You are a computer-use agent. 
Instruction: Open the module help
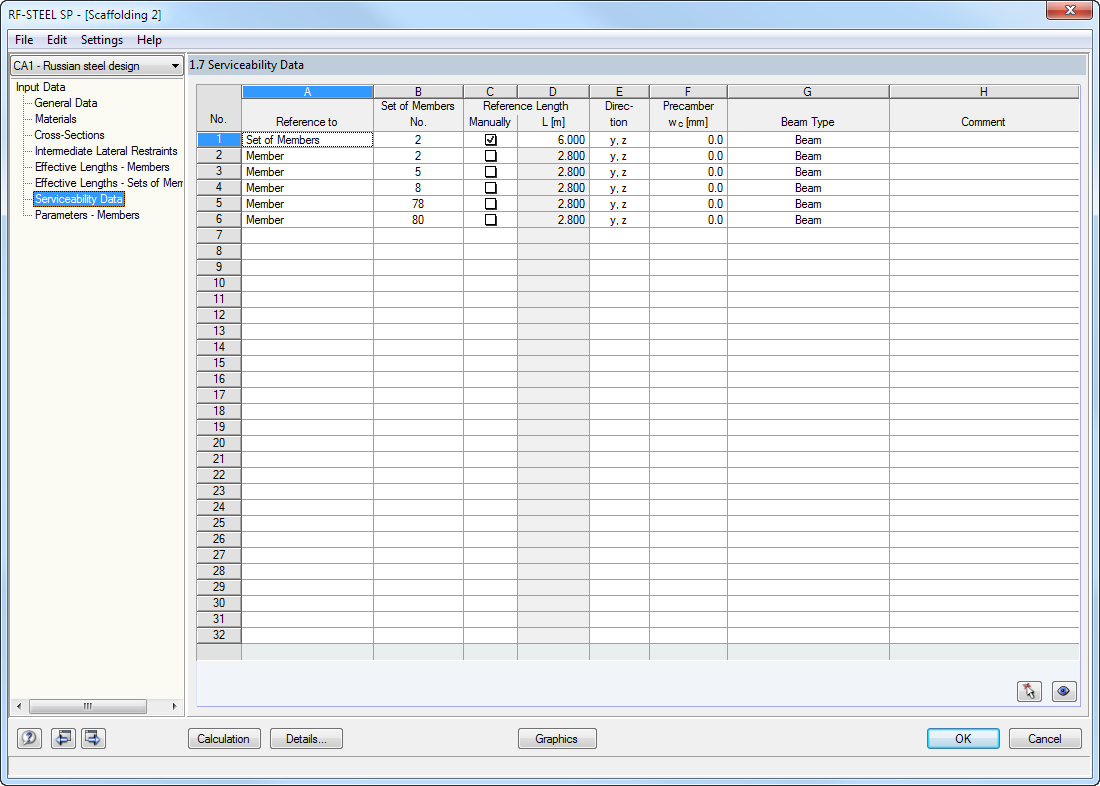coord(29,738)
